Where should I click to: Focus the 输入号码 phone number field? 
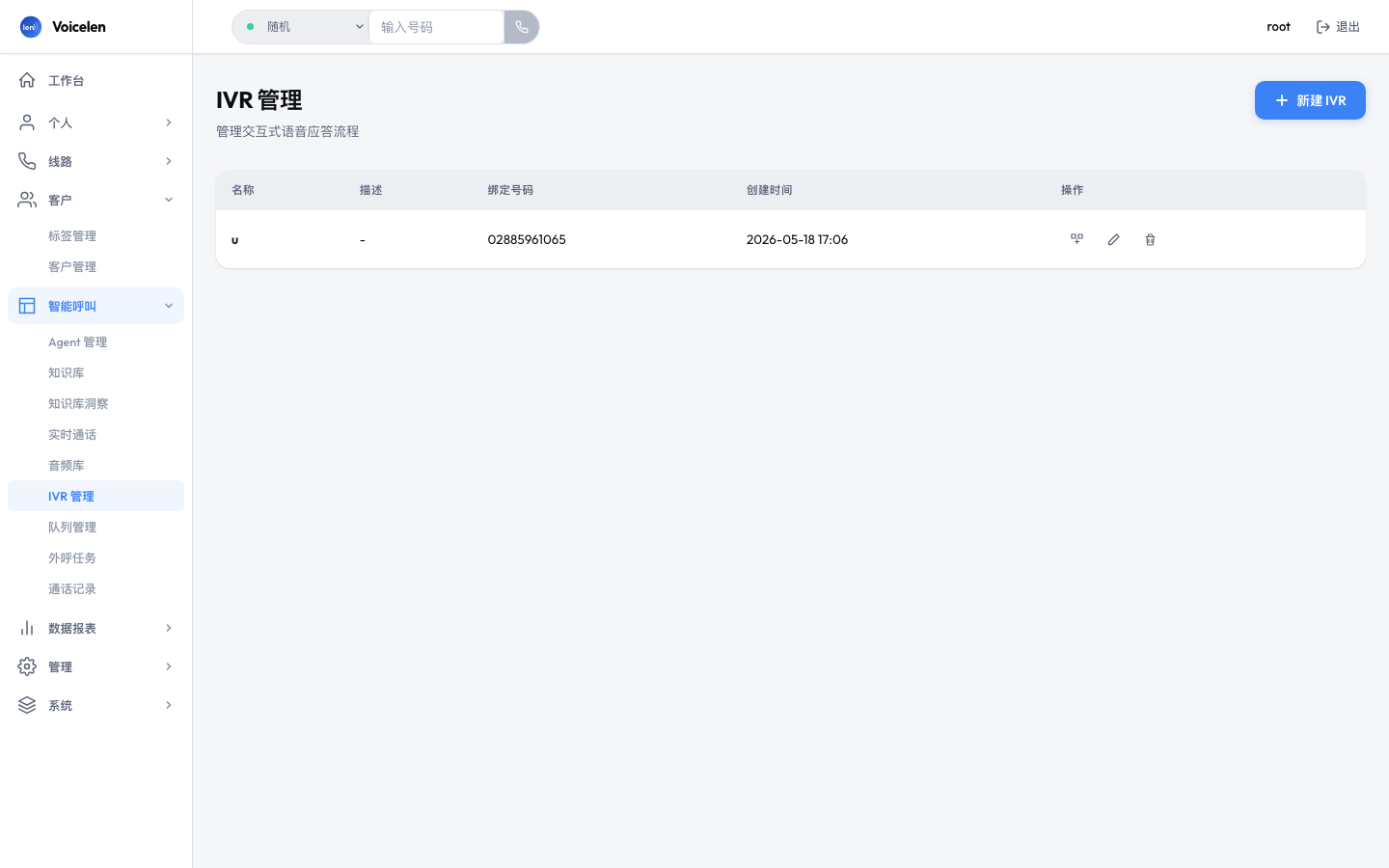click(436, 27)
